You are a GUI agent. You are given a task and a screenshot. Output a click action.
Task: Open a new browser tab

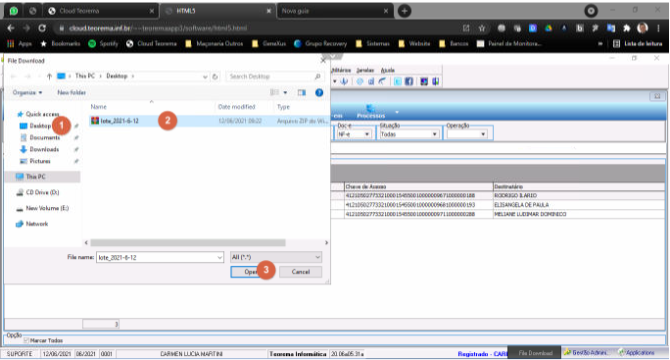click(x=404, y=11)
